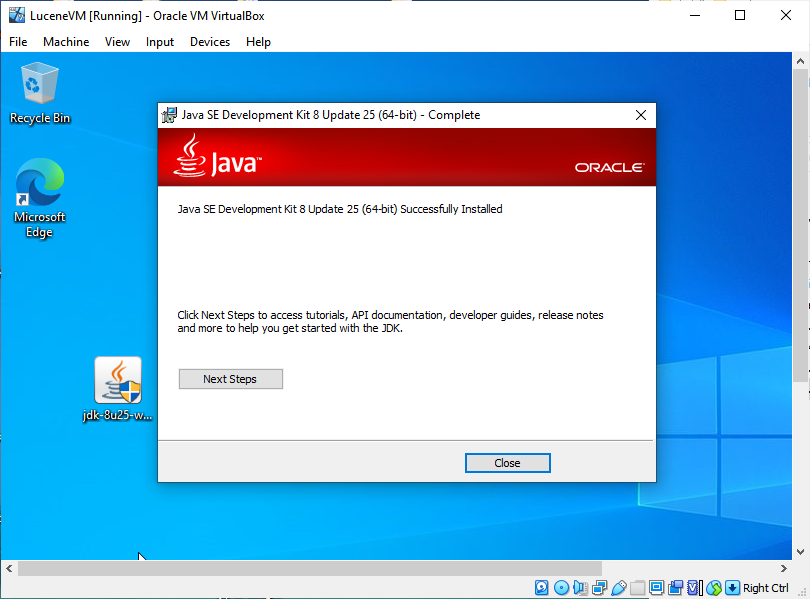Click the network adapters status icon
The height and width of the screenshot is (599, 810).
click(x=599, y=588)
